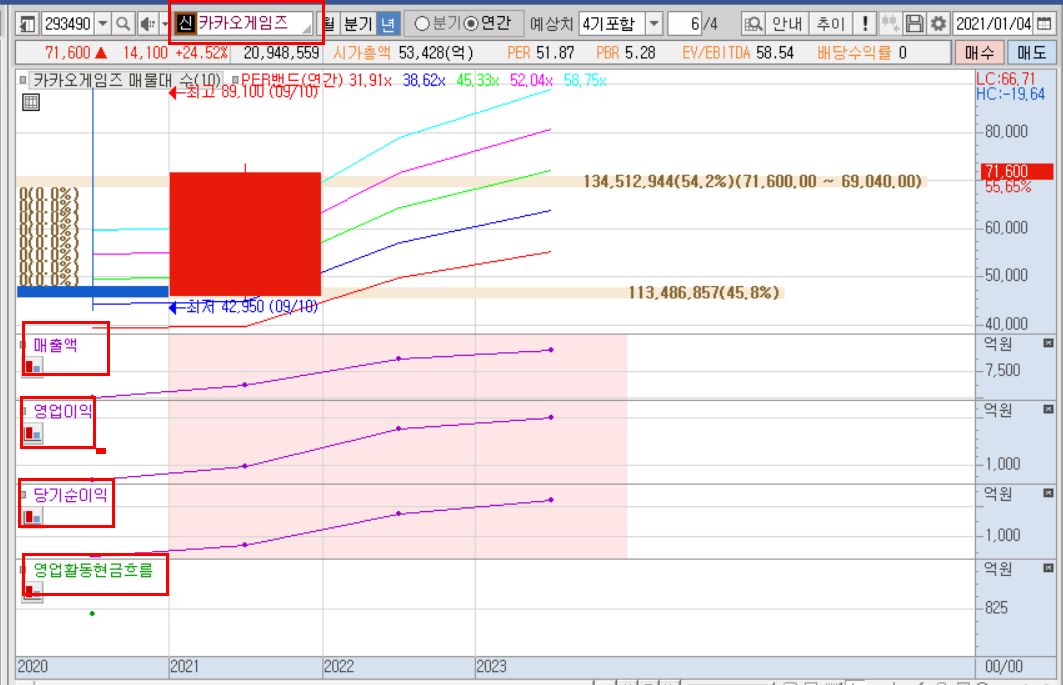Click the data grid icon in chart

tap(31, 103)
